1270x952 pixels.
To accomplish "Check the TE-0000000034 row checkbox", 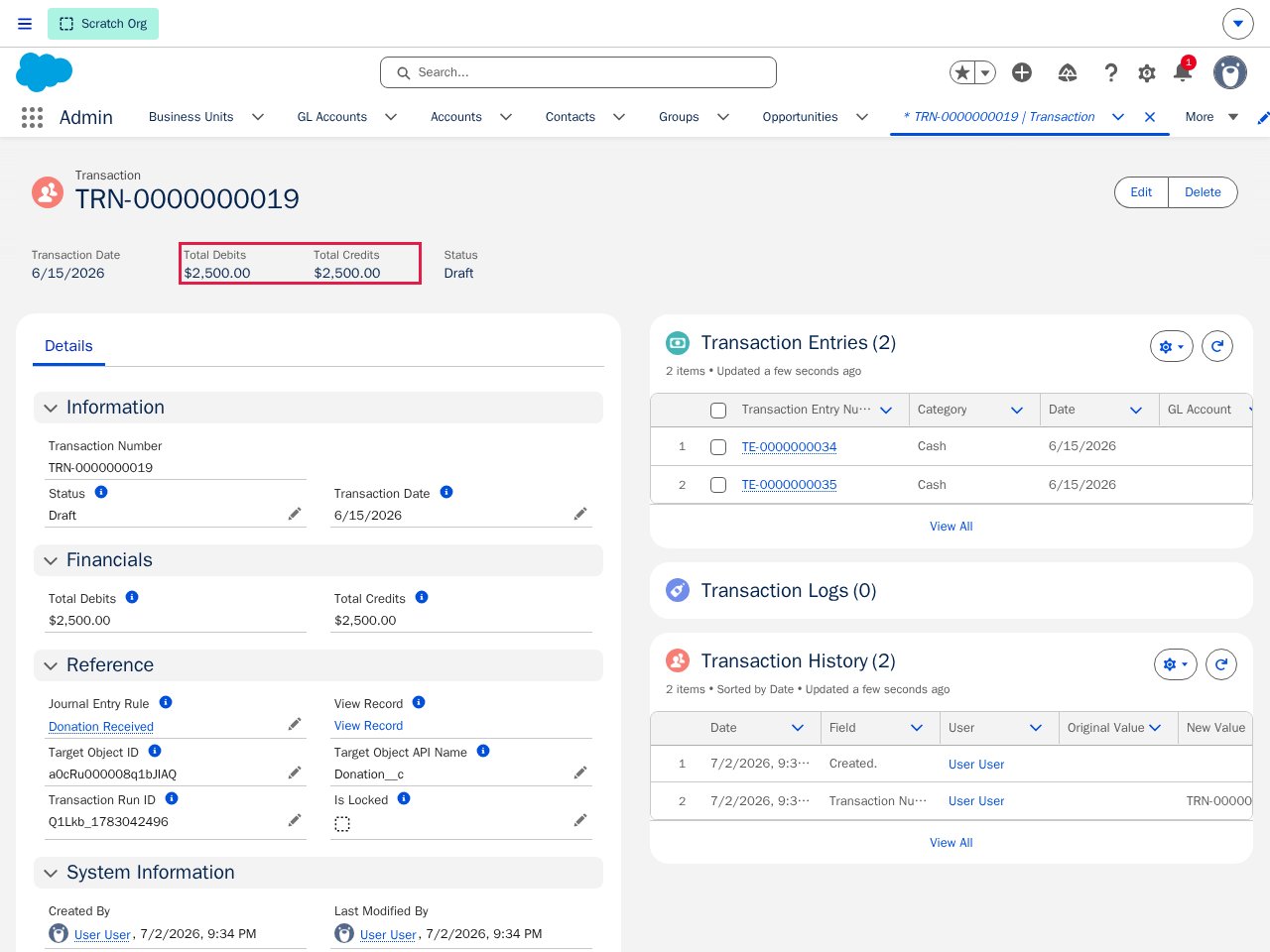I will click(x=718, y=447).
